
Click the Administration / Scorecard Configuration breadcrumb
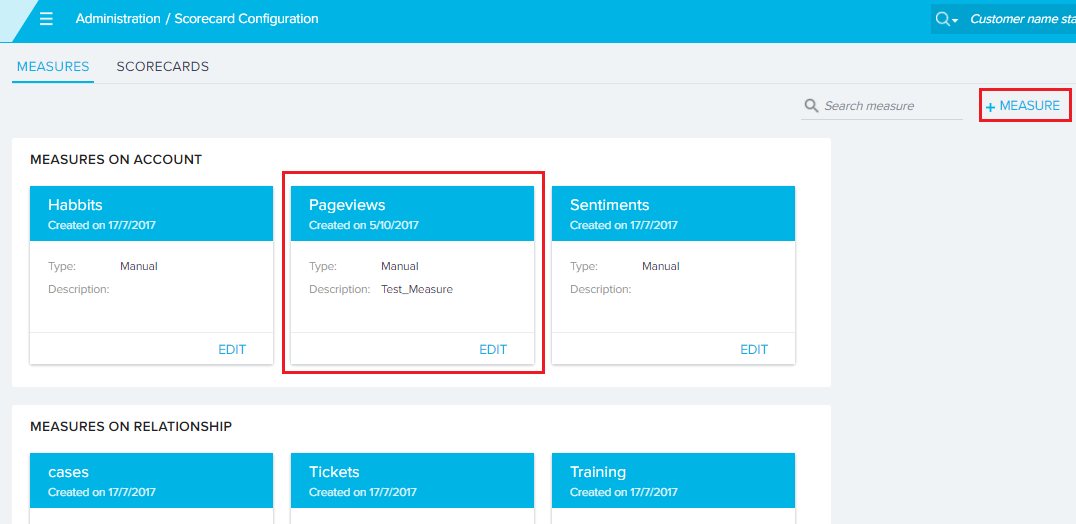[197, 19]
